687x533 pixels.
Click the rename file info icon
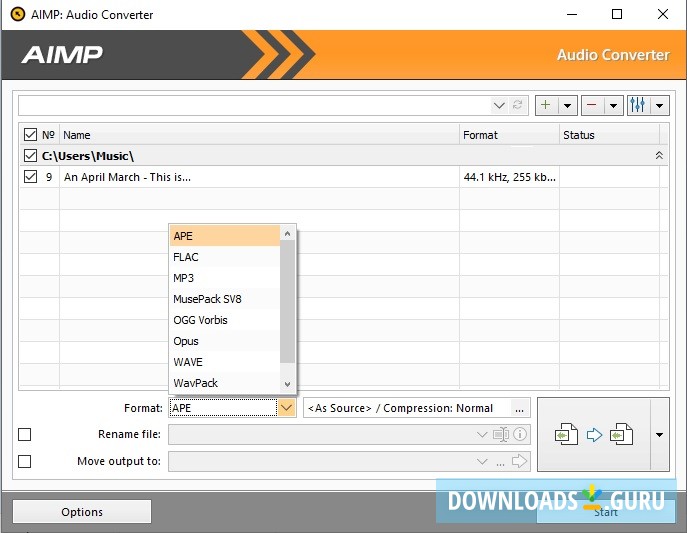pos(520,434)
